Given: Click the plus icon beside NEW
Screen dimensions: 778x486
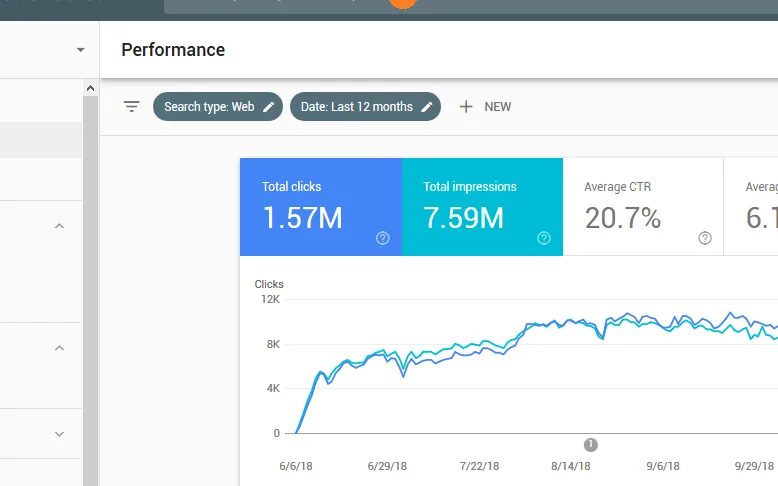Looking at the screenshot, I should point(466,107).
